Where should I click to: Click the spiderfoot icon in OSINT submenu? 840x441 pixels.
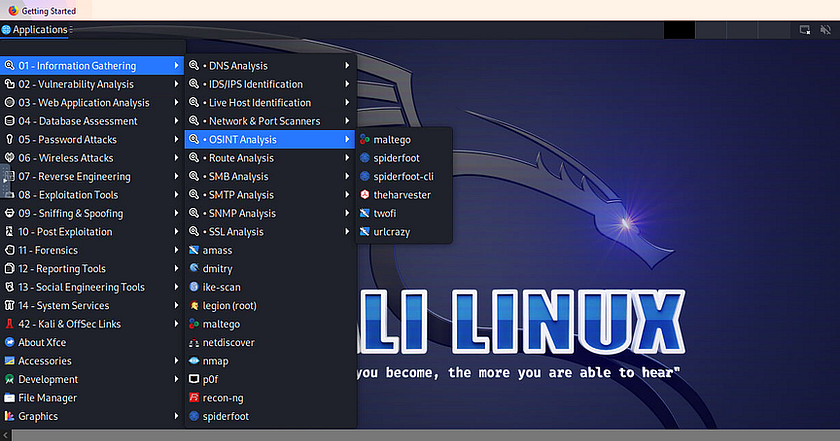coord(365,158)
